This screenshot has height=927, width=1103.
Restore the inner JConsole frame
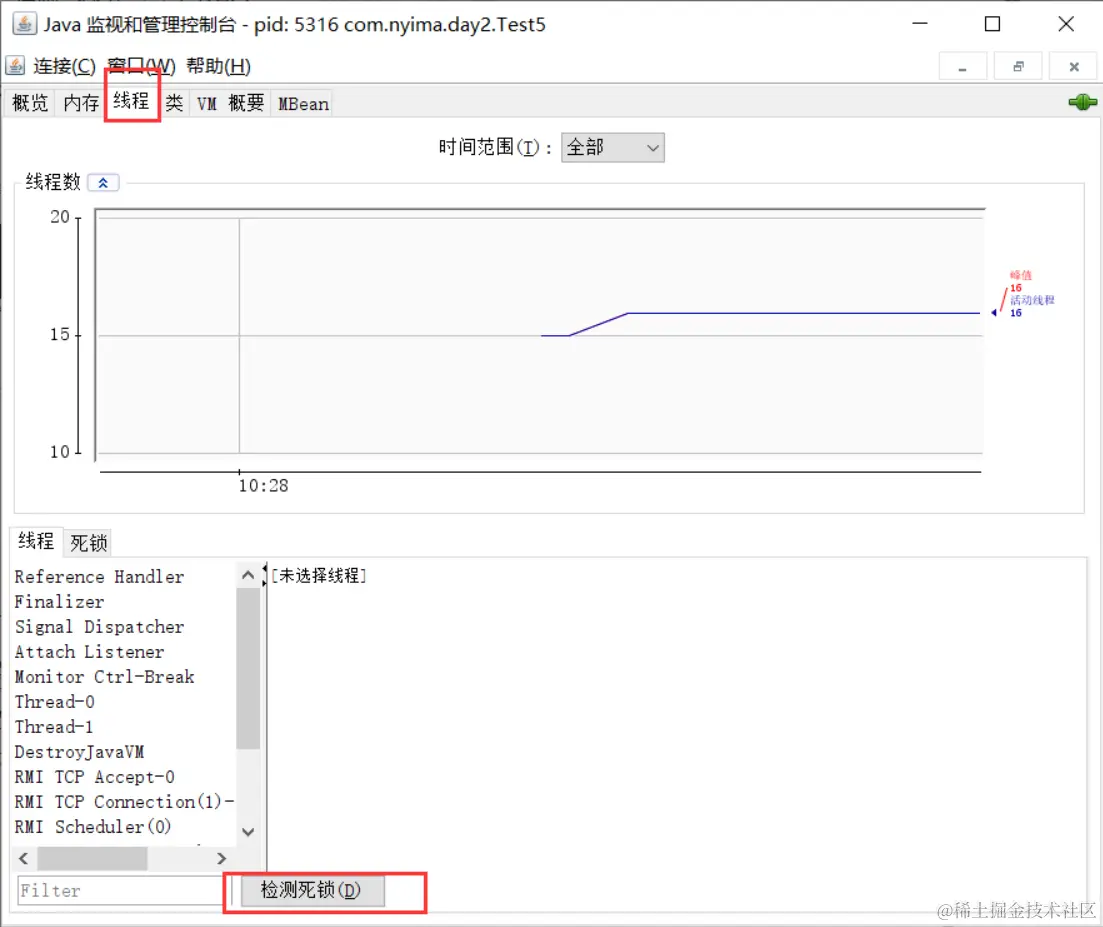coord(1018,67)
